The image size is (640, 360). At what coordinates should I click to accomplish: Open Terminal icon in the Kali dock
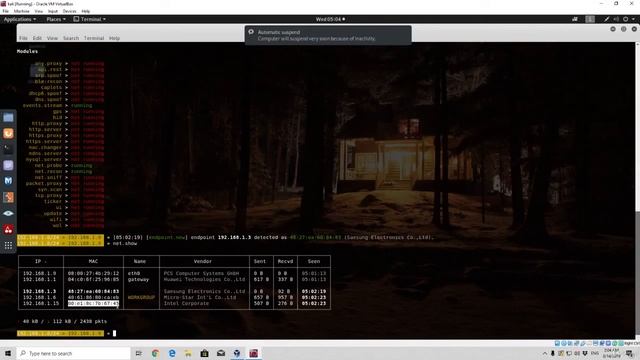click(8, 149)
